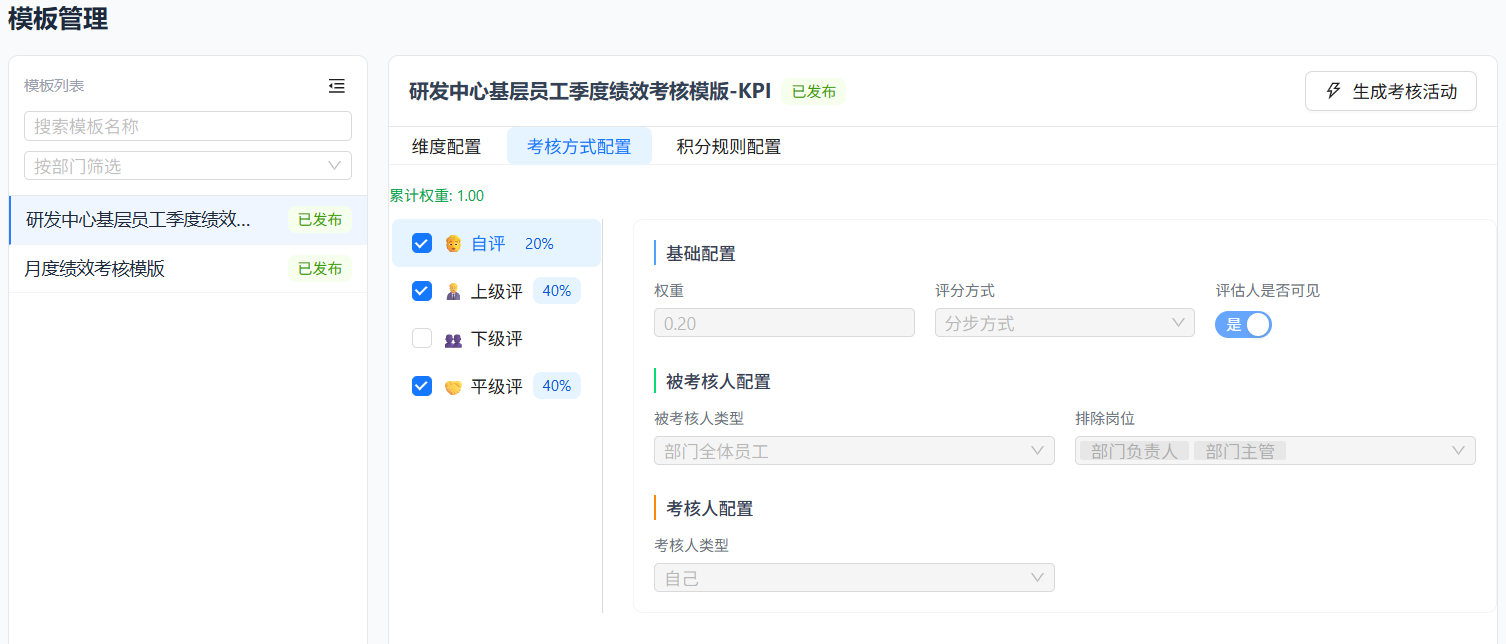Click the 基础配置 section heading
The image size is (1506, 644).
tap(701, 253)
